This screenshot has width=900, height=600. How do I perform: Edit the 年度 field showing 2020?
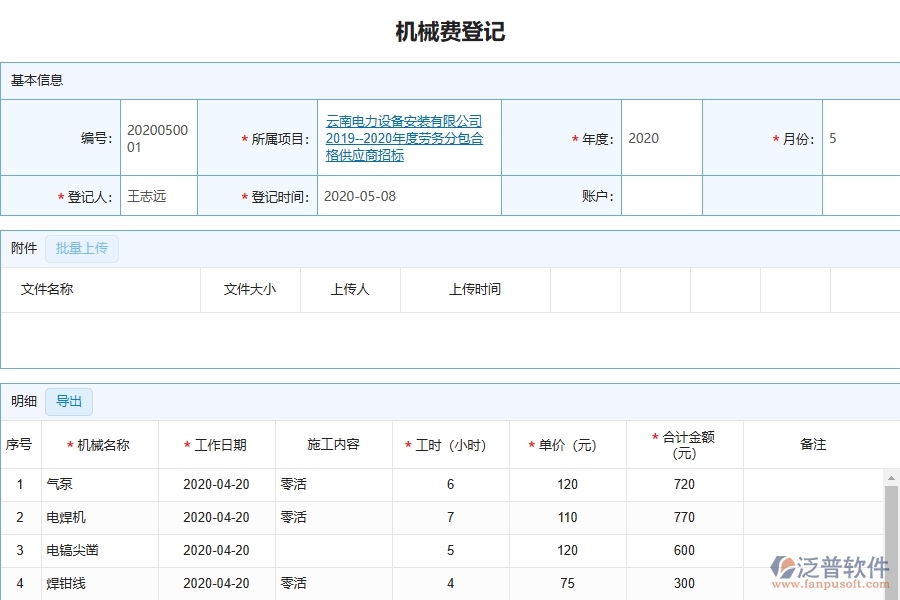[x=660, y=138]
